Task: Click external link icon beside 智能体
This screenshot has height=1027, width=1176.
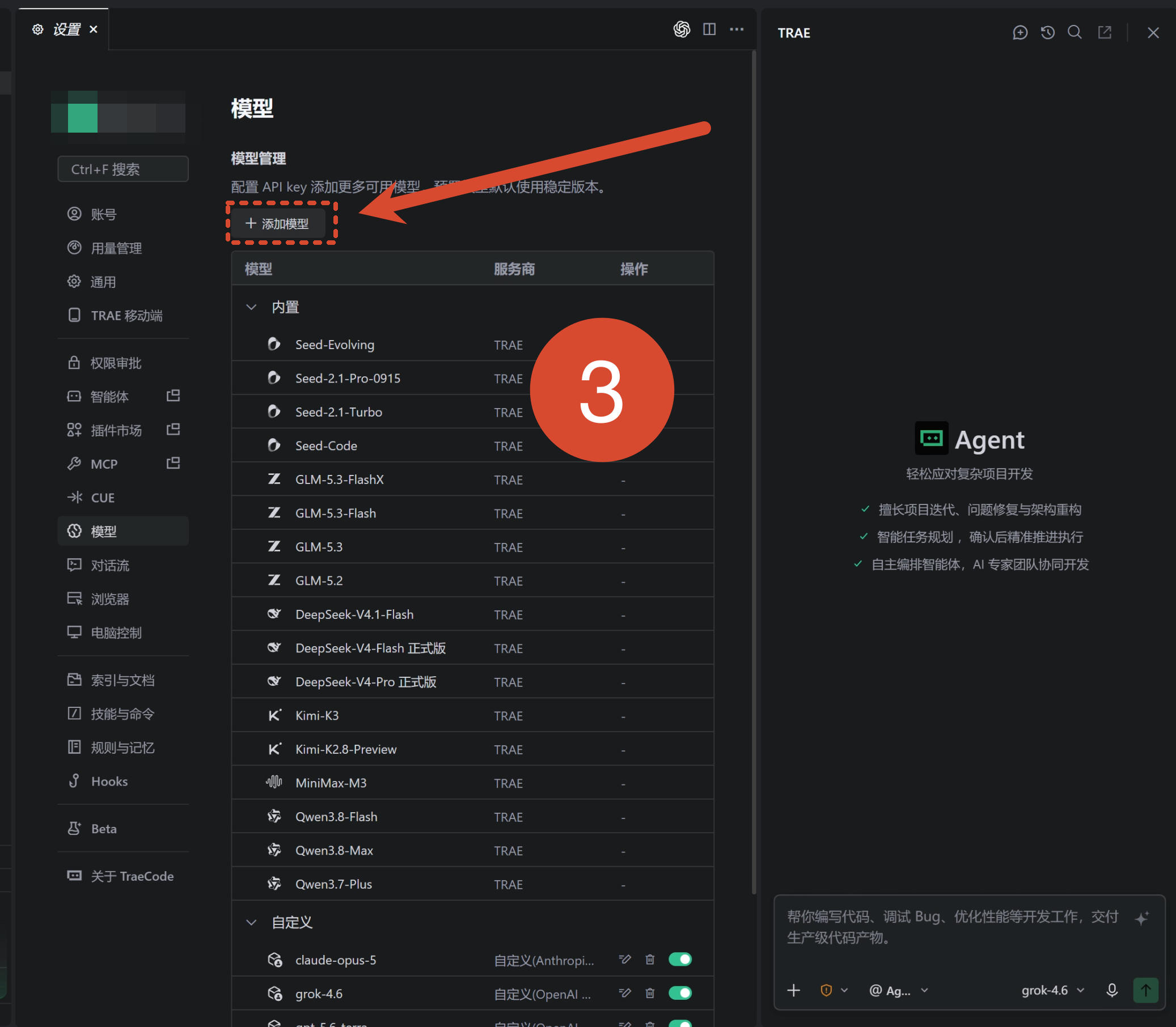Action: pos(173,396)
